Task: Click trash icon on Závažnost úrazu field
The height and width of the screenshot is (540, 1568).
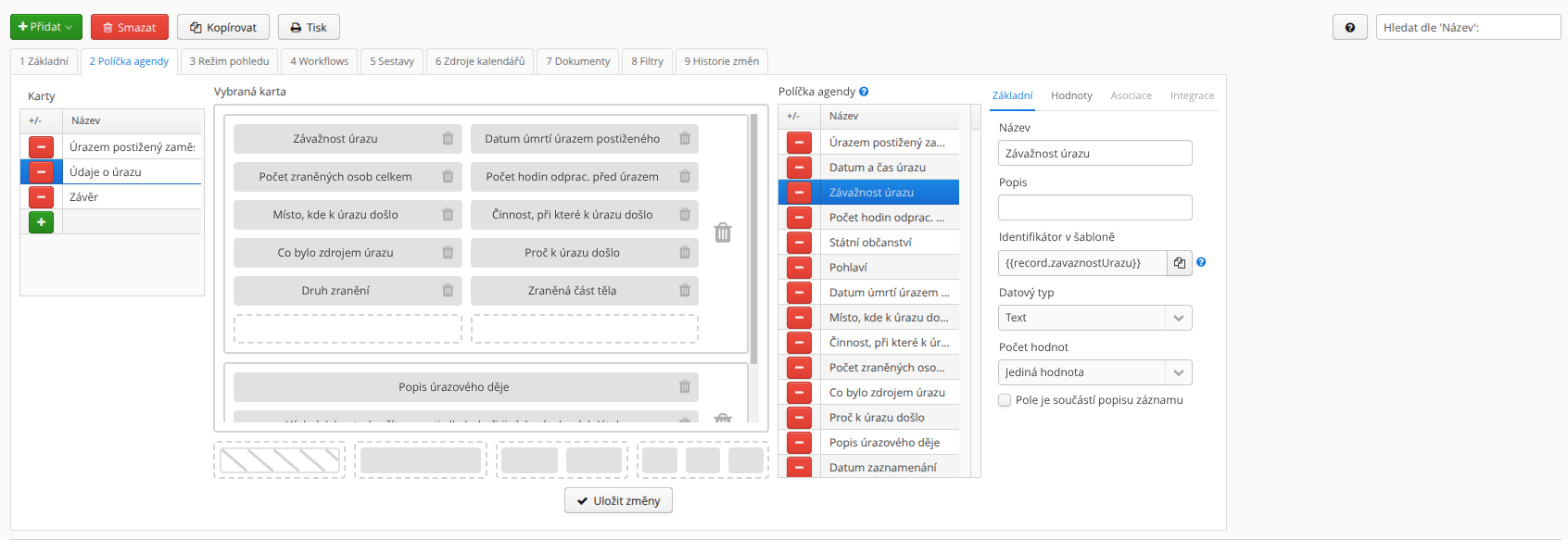Action: pos(448,139)
